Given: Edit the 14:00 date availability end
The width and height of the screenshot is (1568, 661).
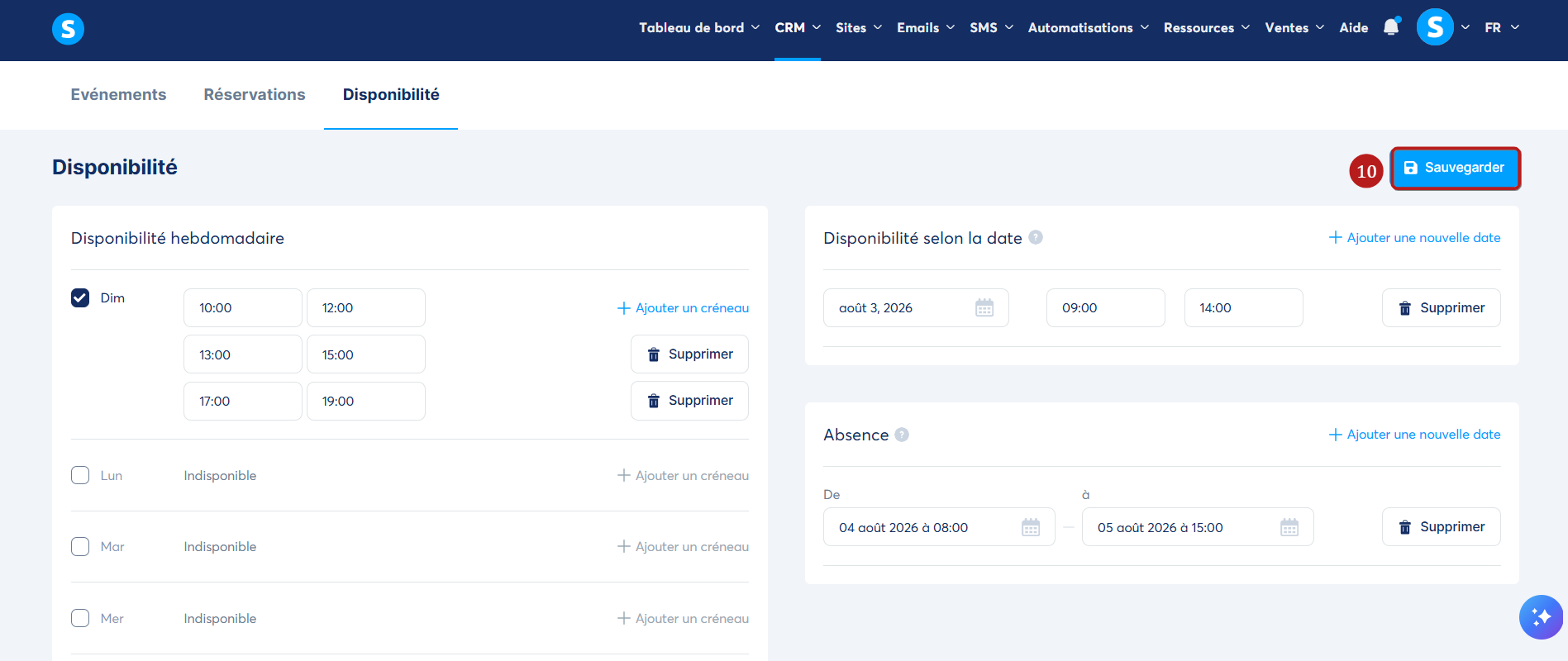Looking at the screenshot, I should [x=1244, y=308].
